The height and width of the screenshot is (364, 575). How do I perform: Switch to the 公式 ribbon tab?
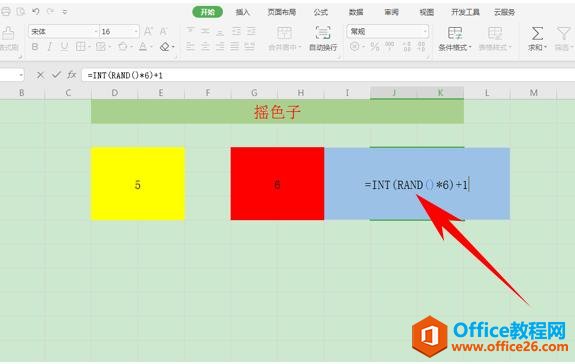point(321,12)
